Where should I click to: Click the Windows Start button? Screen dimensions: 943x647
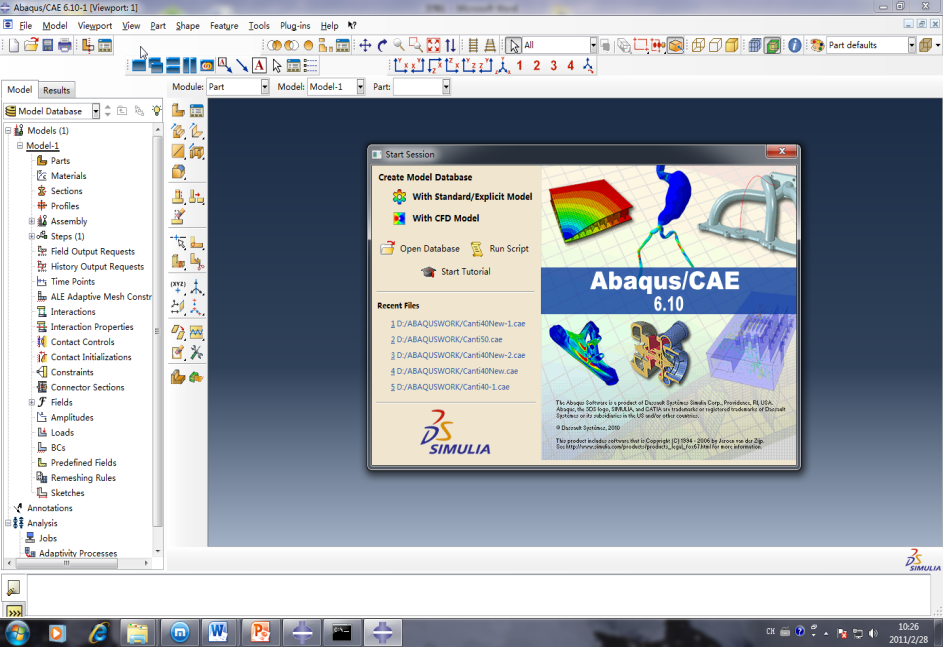(17, 633)
